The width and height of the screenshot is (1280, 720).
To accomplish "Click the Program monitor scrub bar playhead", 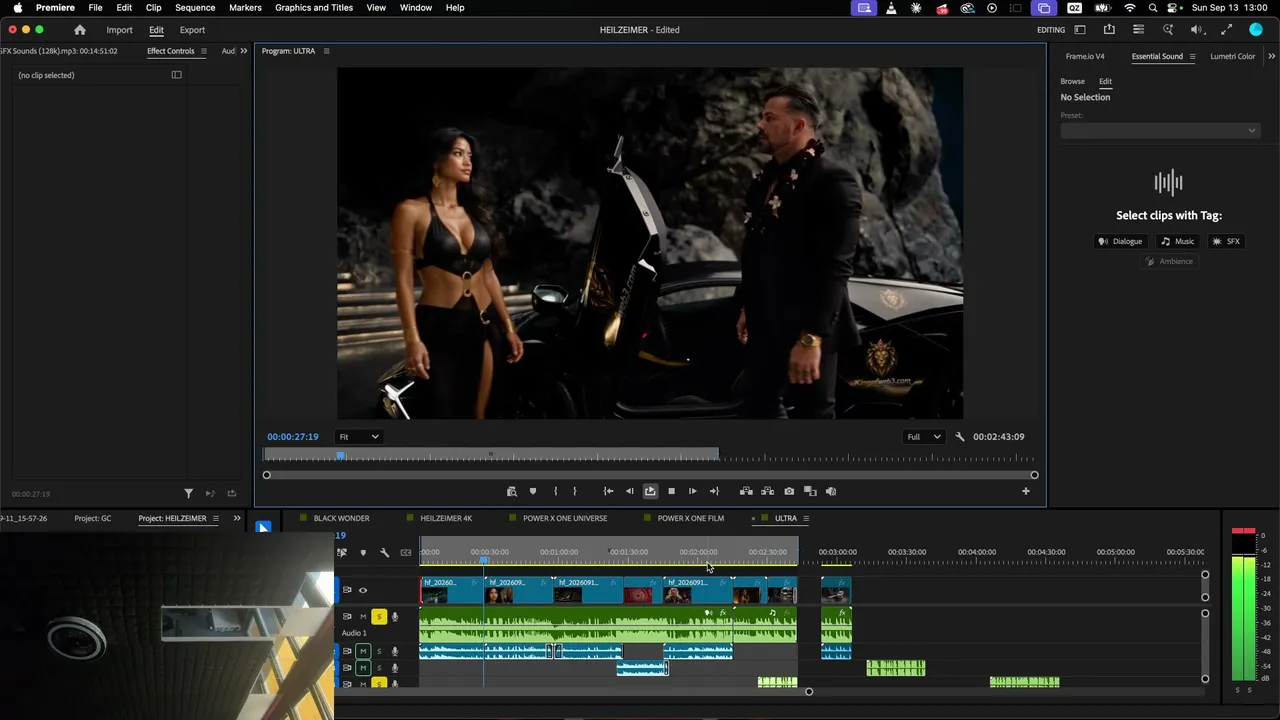I will coord(341,455).
